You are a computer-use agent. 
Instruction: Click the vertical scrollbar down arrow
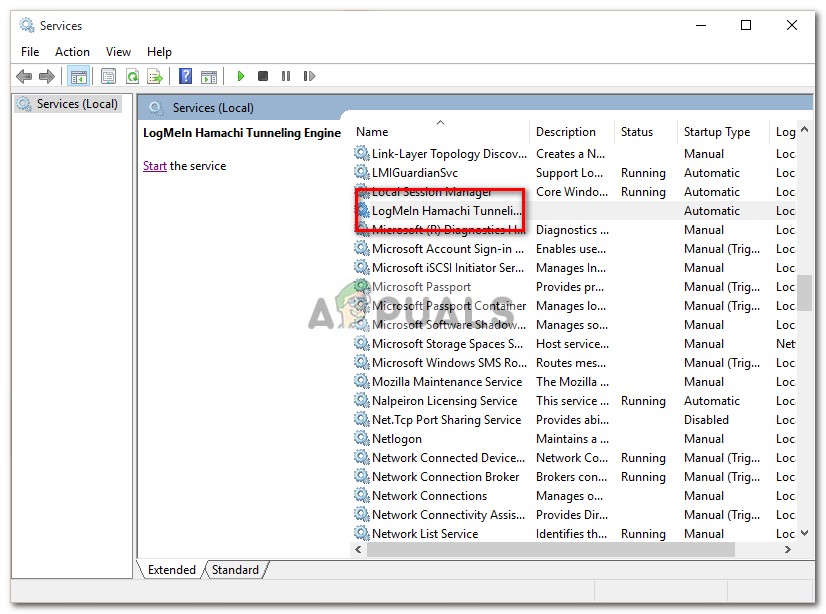(804, 533)
